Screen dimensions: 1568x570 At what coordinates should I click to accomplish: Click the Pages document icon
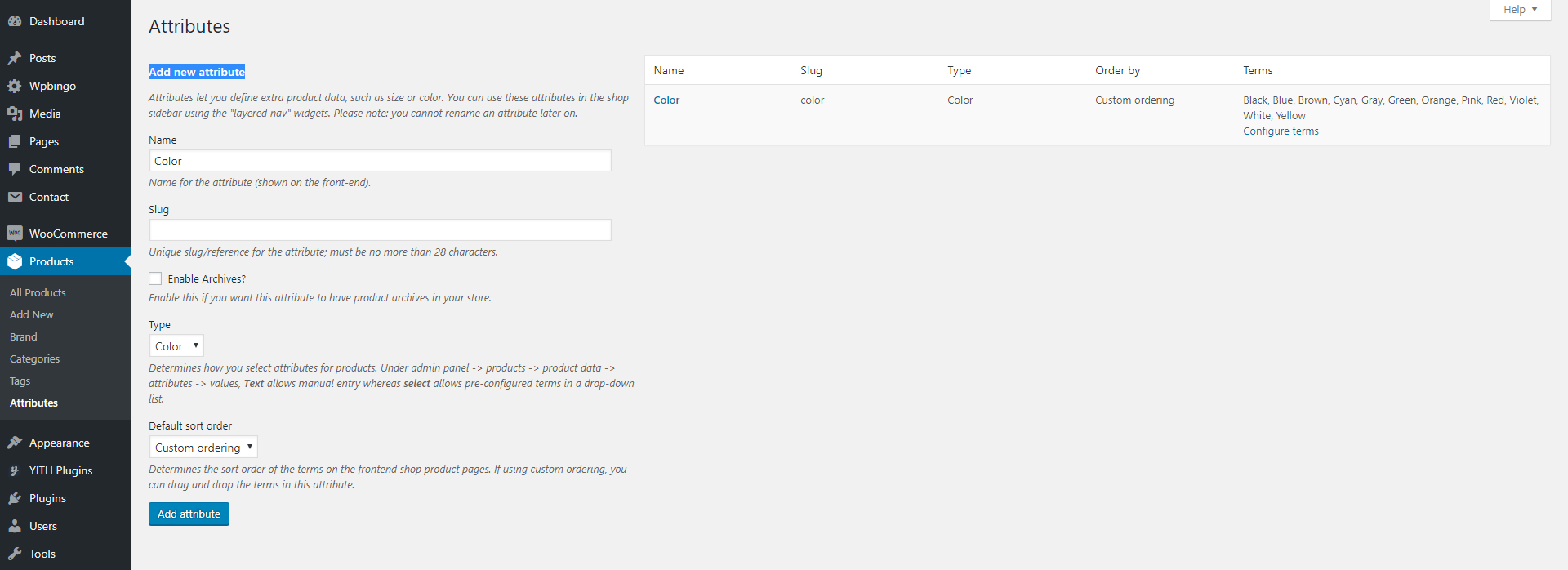pos(15,141)
